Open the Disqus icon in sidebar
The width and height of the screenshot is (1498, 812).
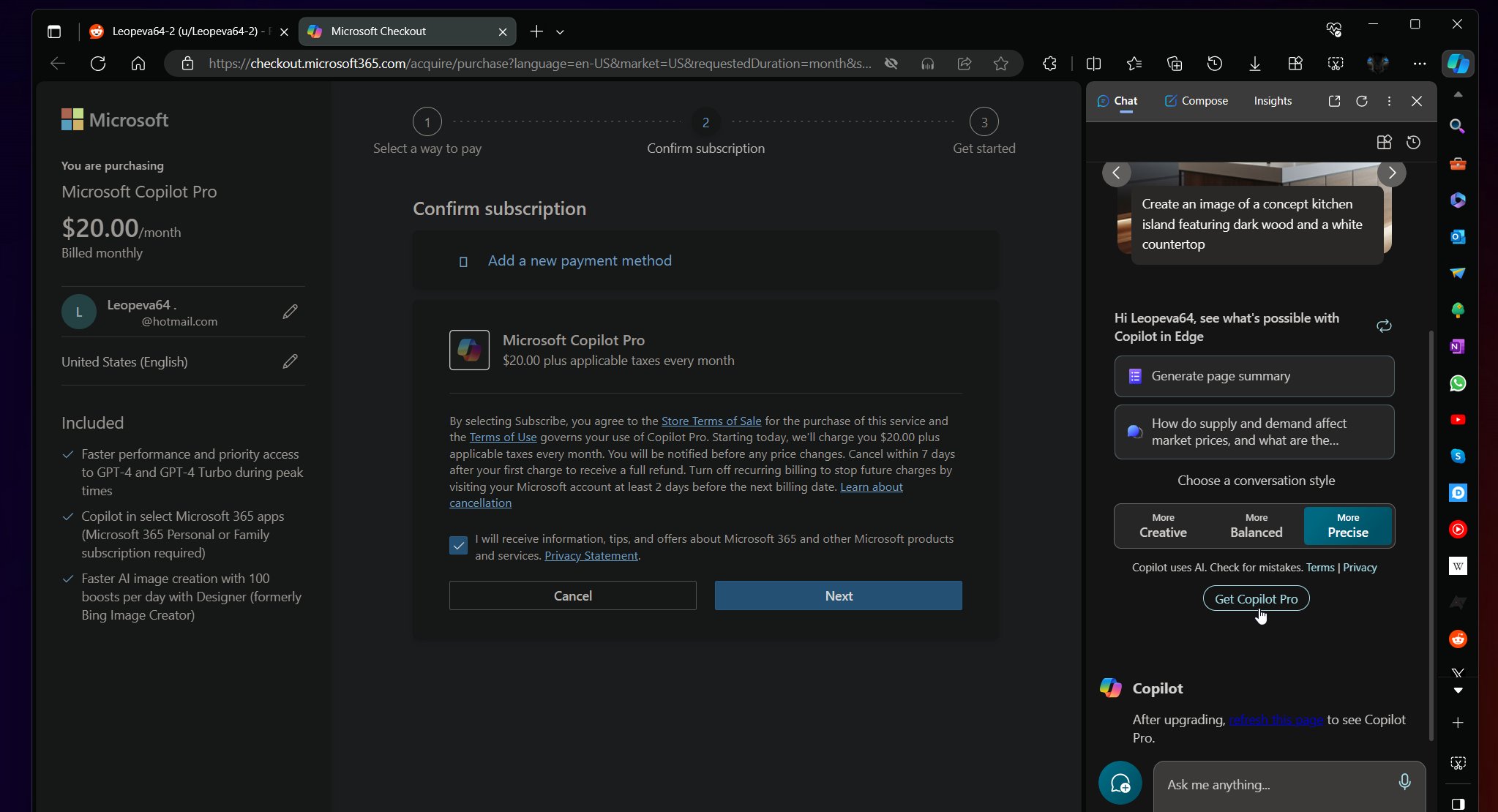point(1458,492)
